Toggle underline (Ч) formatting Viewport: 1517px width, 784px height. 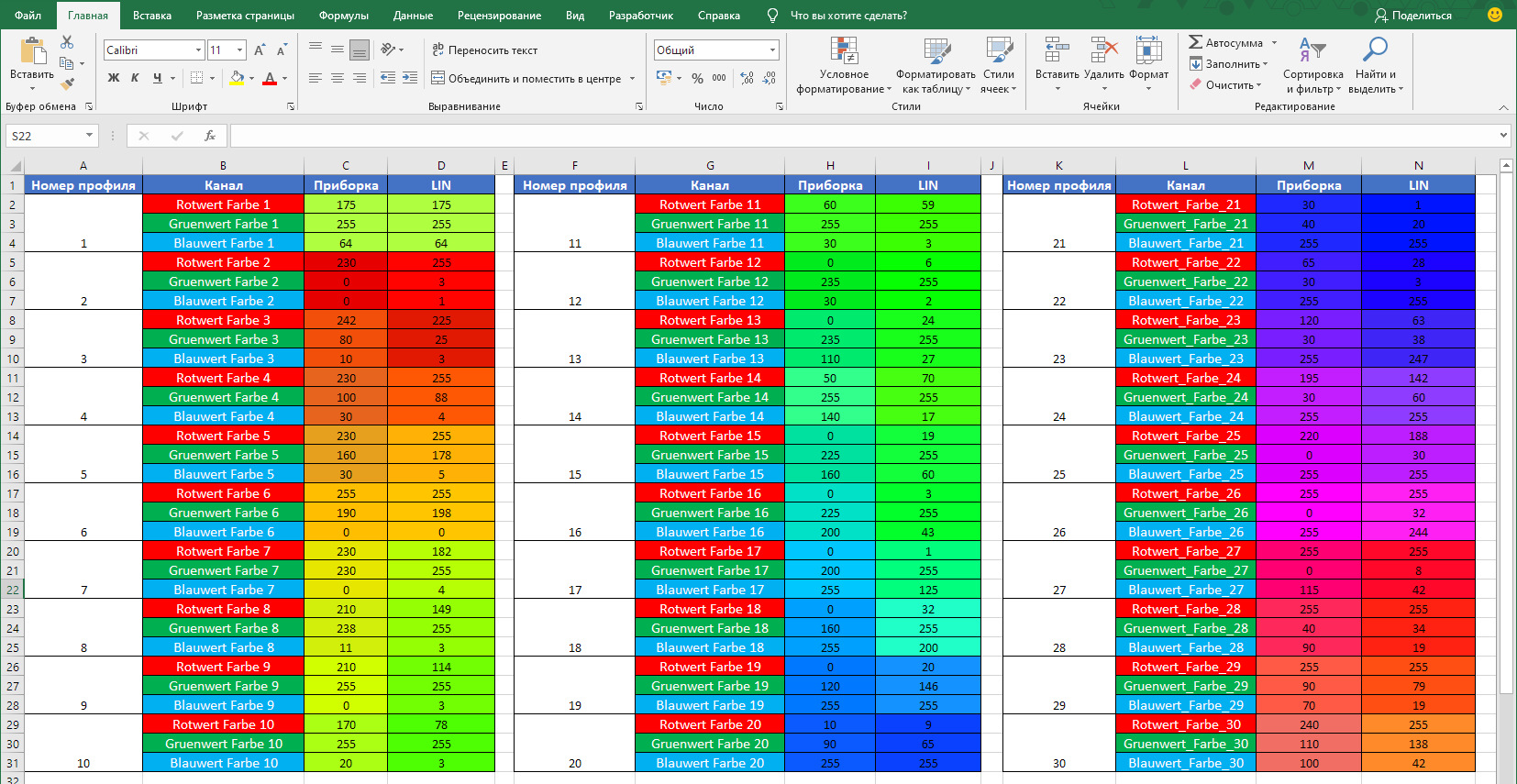[158, 78]
